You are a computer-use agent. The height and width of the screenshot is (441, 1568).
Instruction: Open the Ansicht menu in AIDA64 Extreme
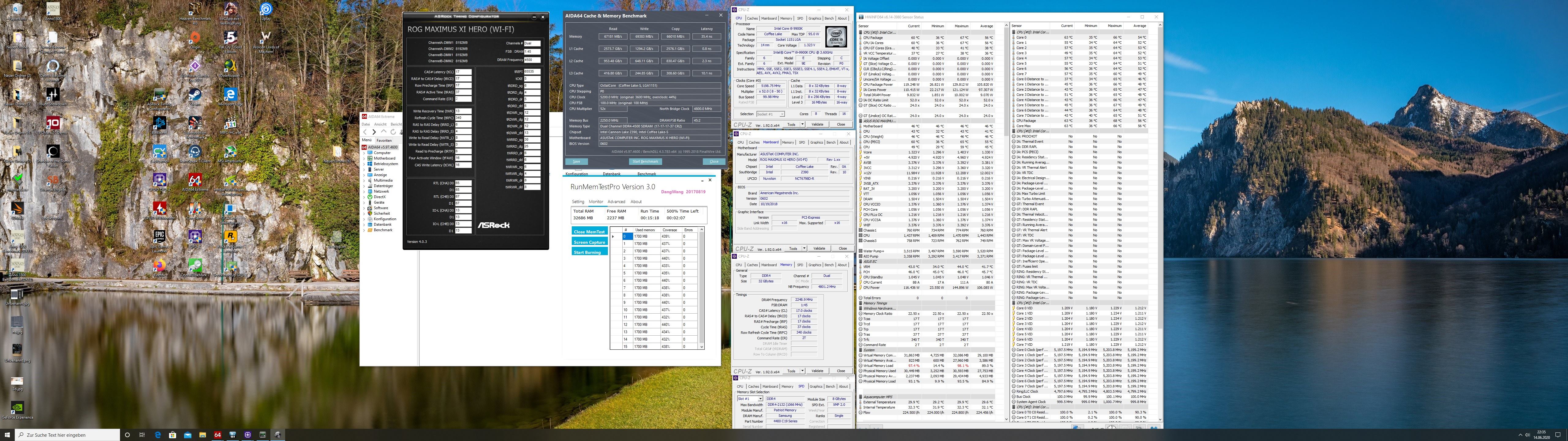[x=380, y=124]
